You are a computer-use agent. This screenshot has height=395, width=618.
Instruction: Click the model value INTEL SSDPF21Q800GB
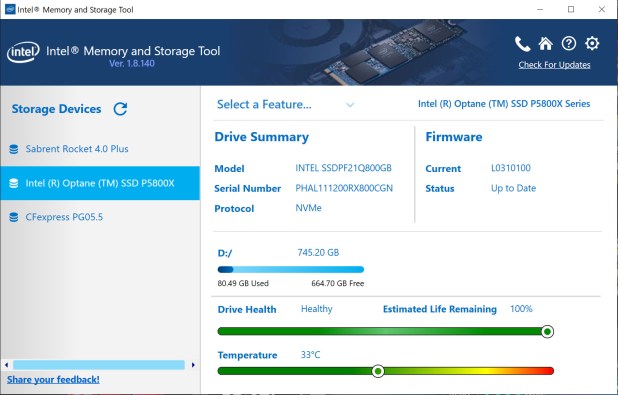343,168
